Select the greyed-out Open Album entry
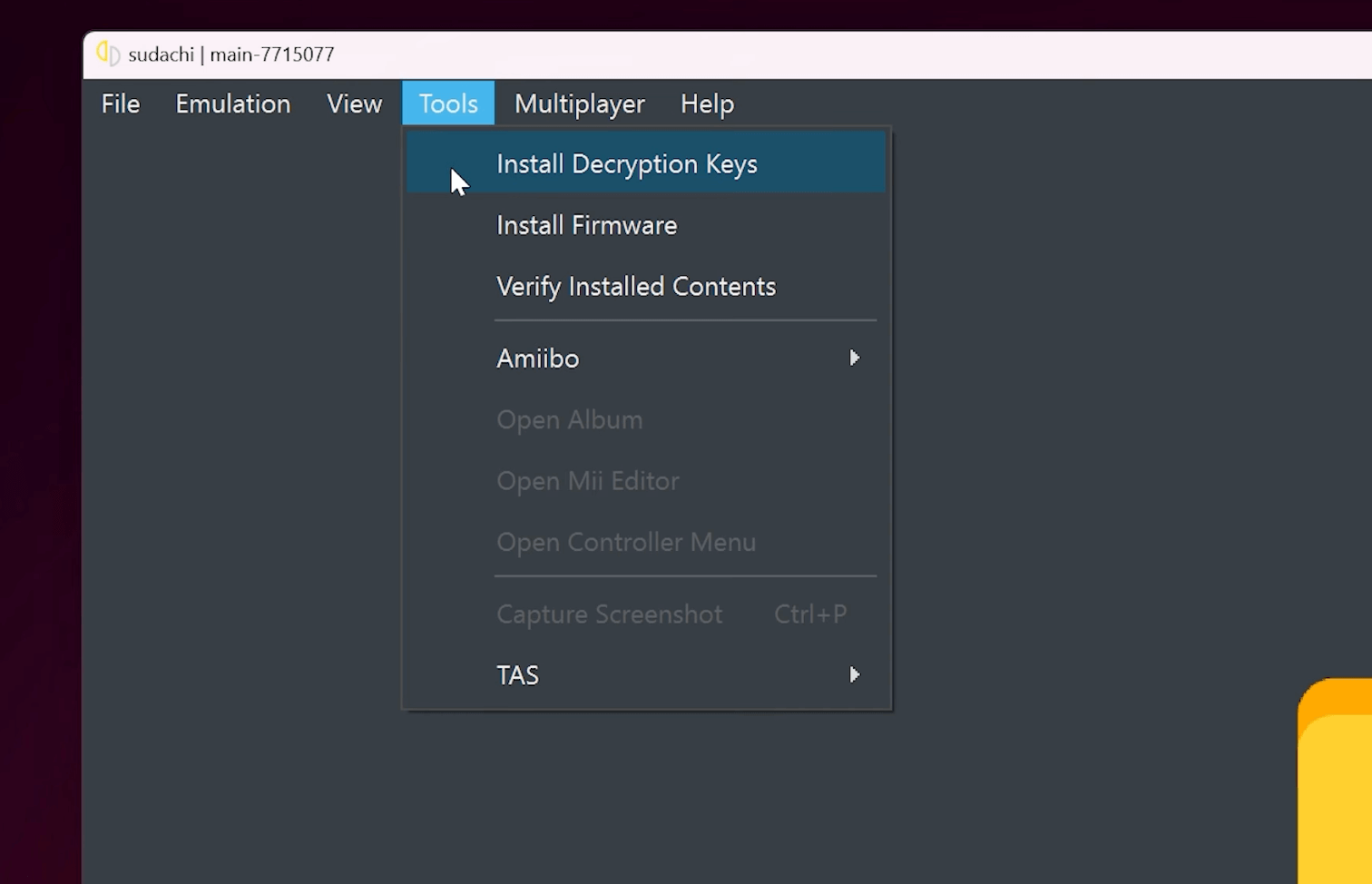Viewport: 1372px width, 884px height. coord(569,420)
